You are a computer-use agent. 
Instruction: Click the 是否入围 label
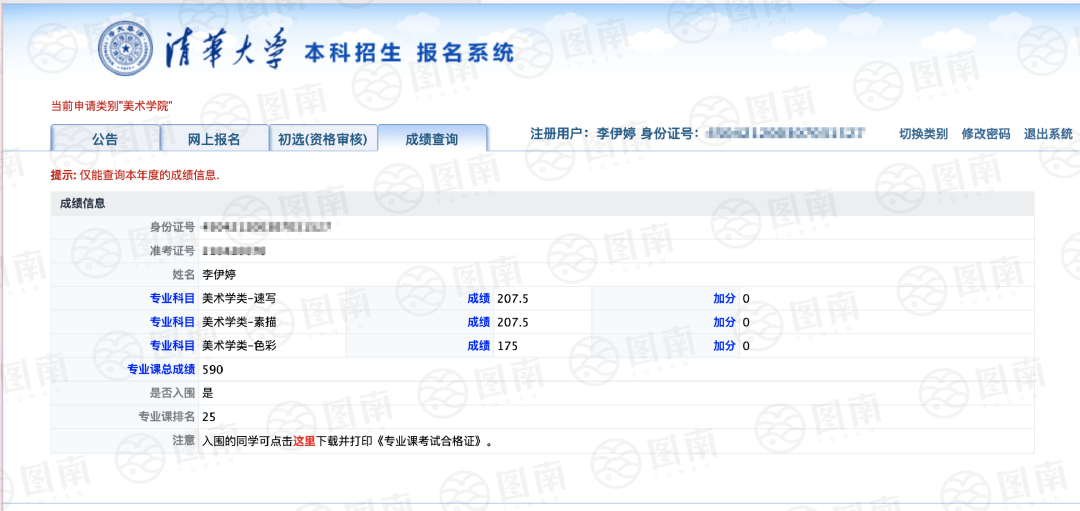(172, 393)
